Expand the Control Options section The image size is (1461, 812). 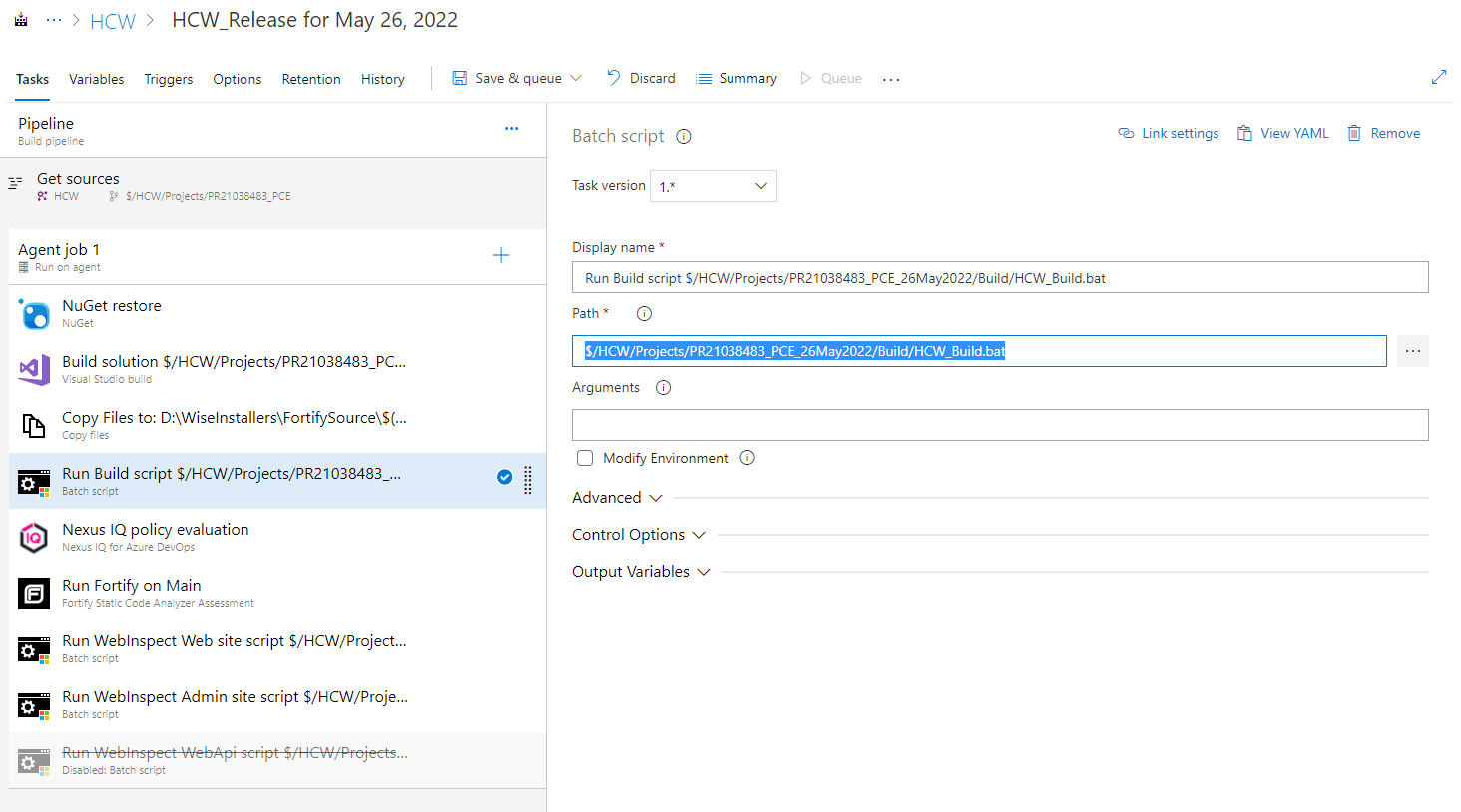(x=638, y=535)
